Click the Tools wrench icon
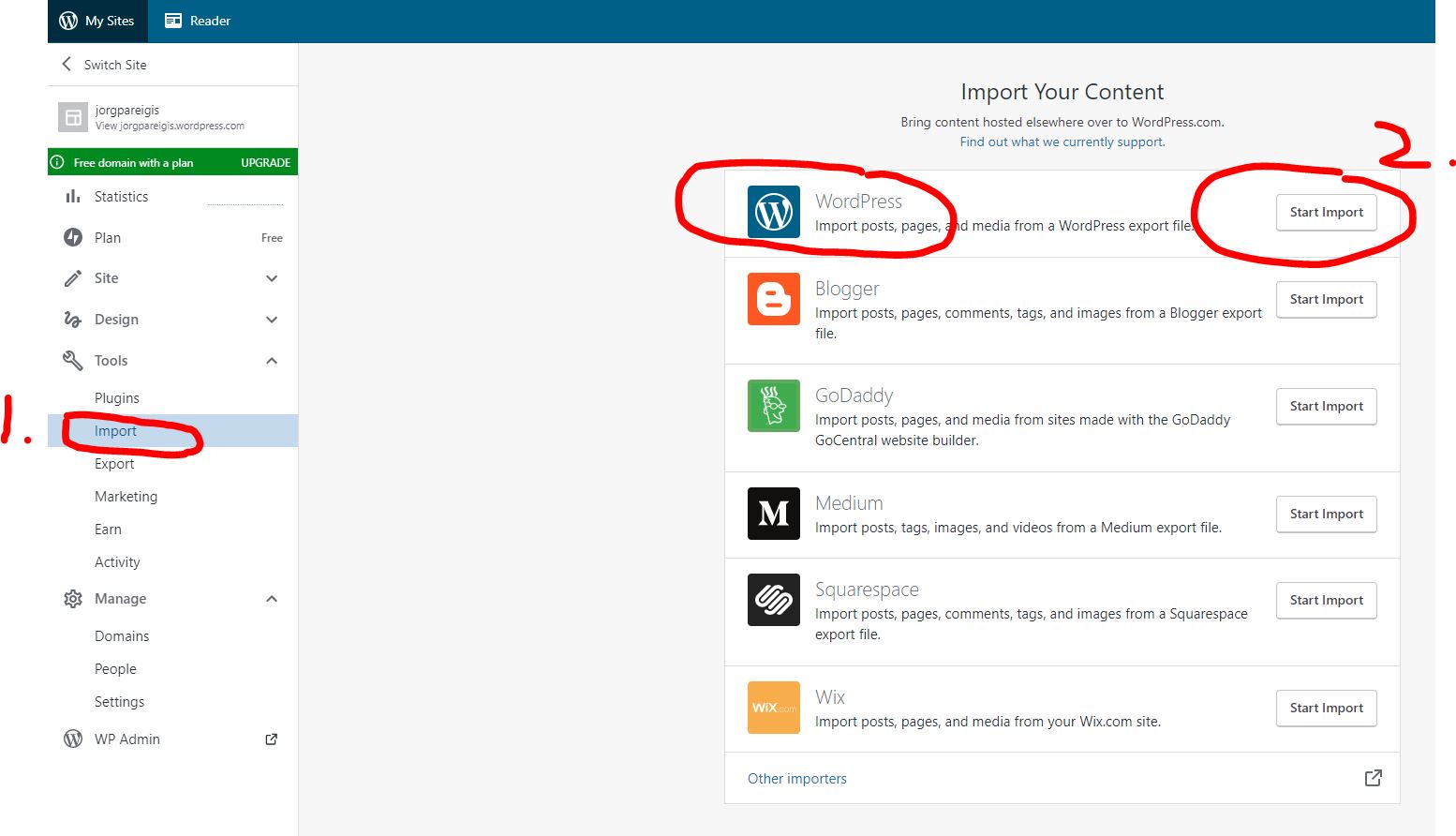Screen dimensions: 1456x836 pyautogui.click(x=73, y=361)
